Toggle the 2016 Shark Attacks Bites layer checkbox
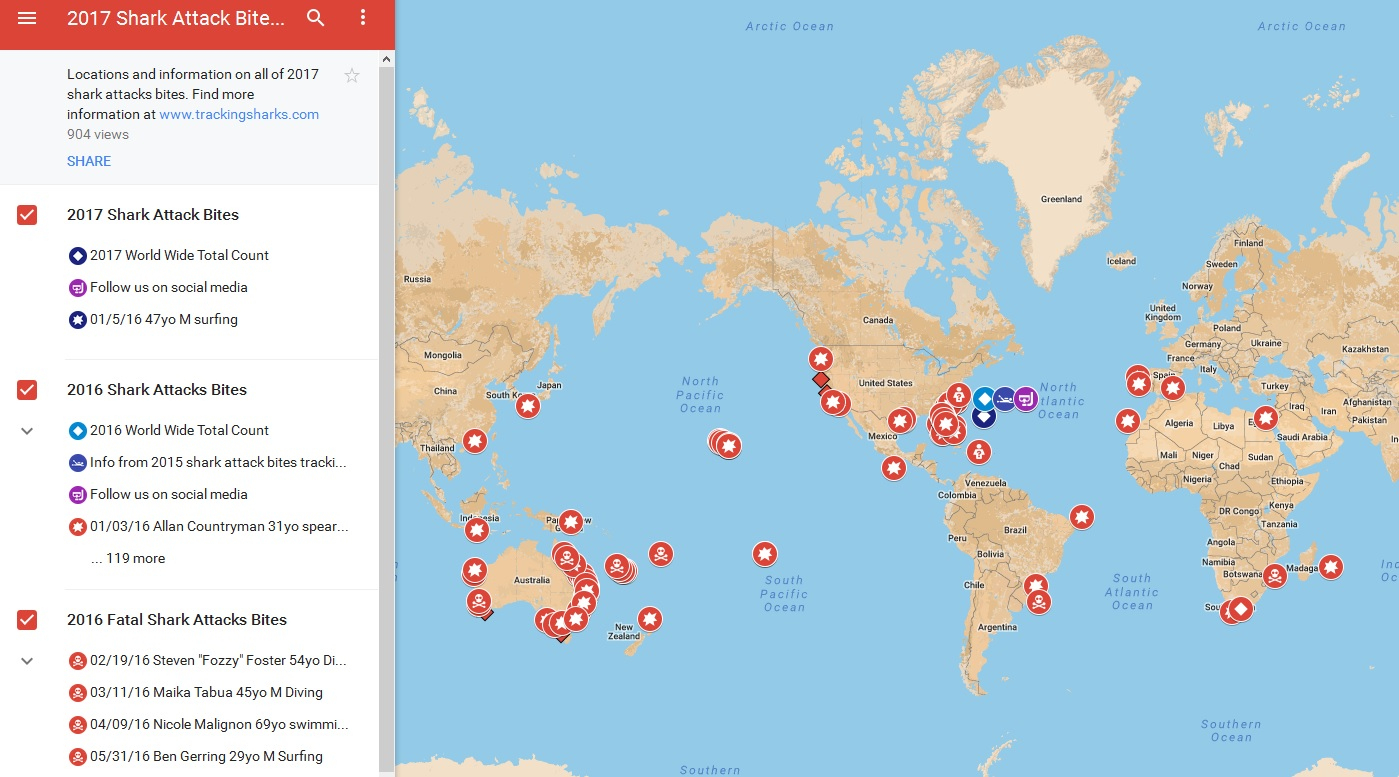Image resolution: width=1399 pixels, height=777 pixels. (x=27, y=390)
